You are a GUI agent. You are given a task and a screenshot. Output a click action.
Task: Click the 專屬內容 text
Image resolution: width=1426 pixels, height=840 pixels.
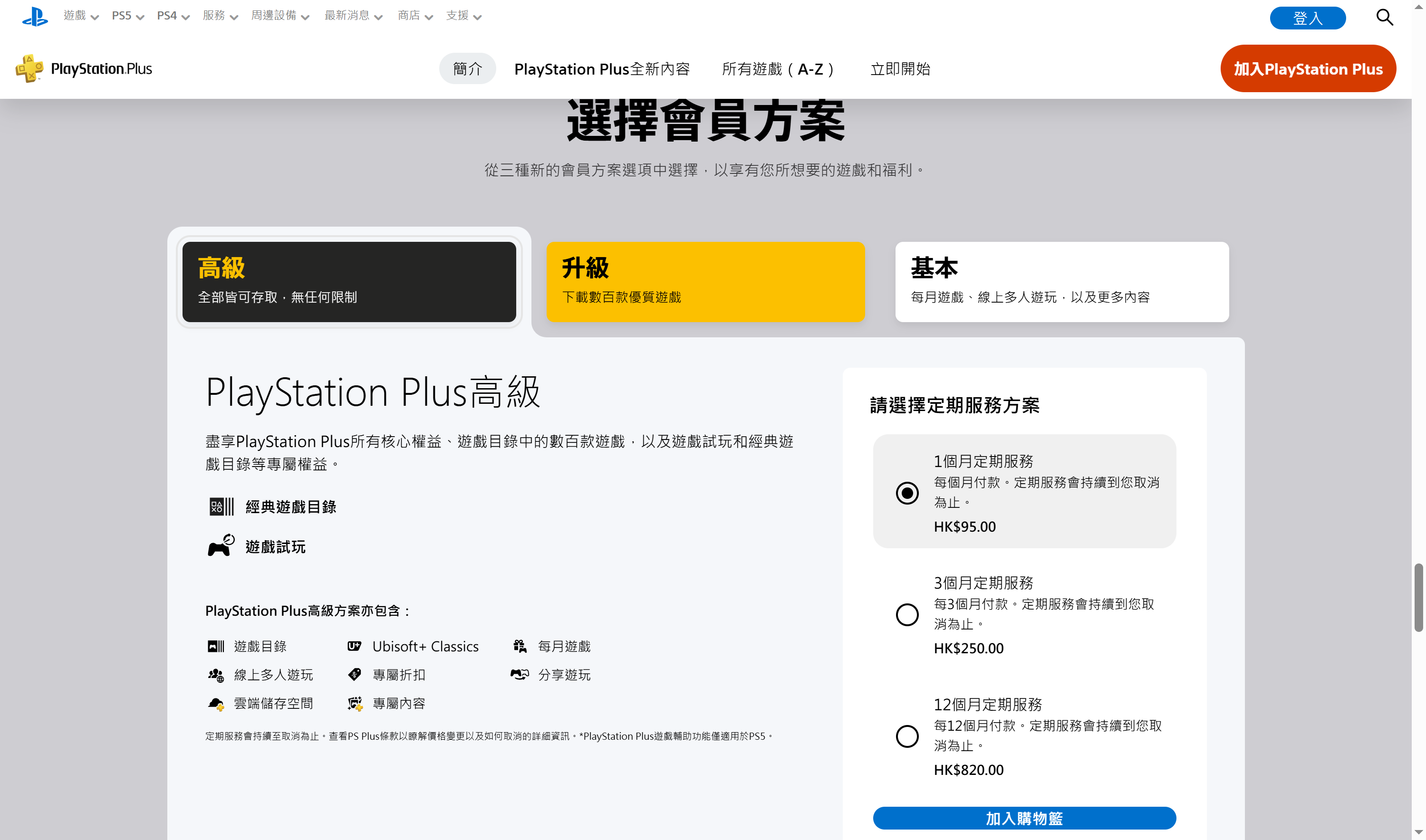click(x=399, y=704)
